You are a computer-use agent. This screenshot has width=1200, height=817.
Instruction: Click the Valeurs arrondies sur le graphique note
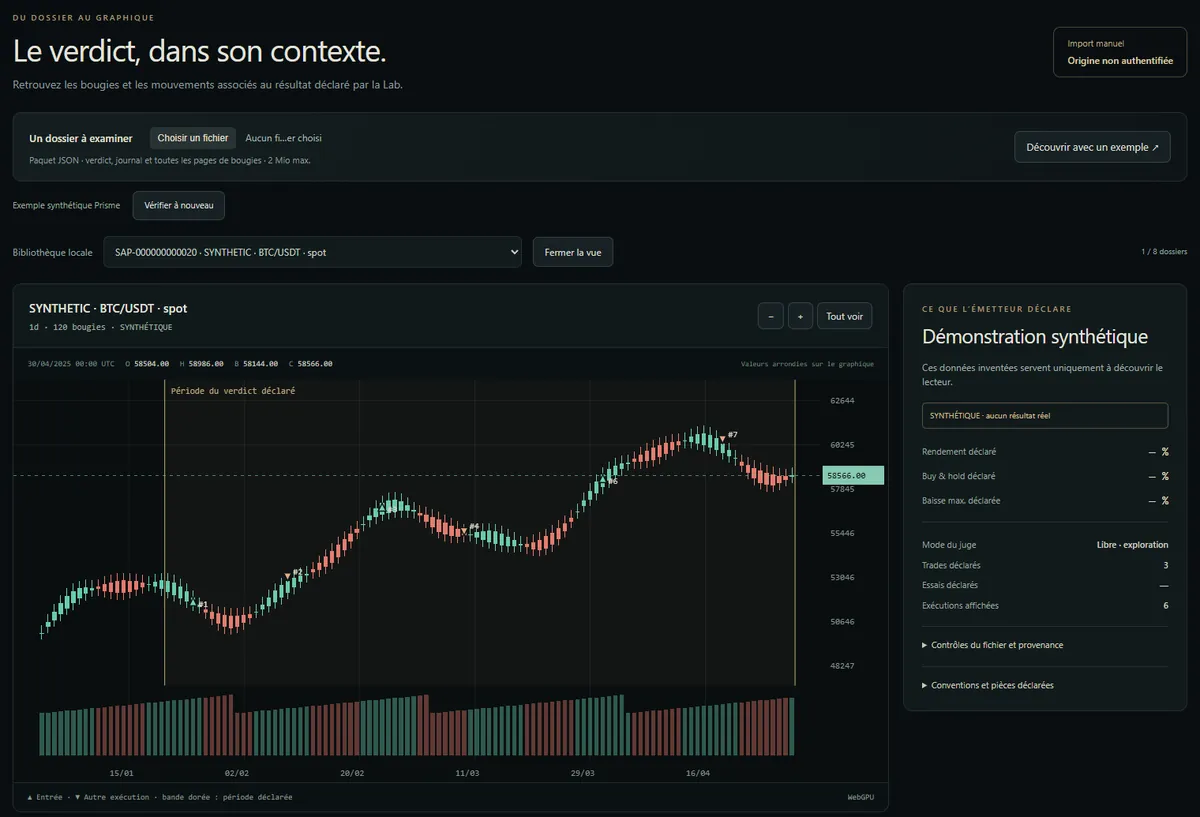(x=807, y=364)
